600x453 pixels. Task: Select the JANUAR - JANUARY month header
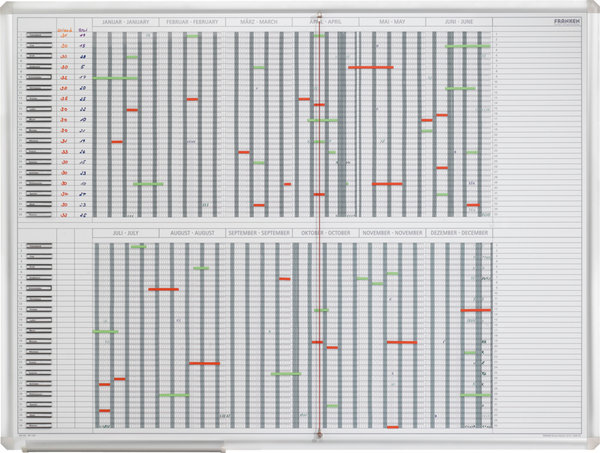(125, 21)
